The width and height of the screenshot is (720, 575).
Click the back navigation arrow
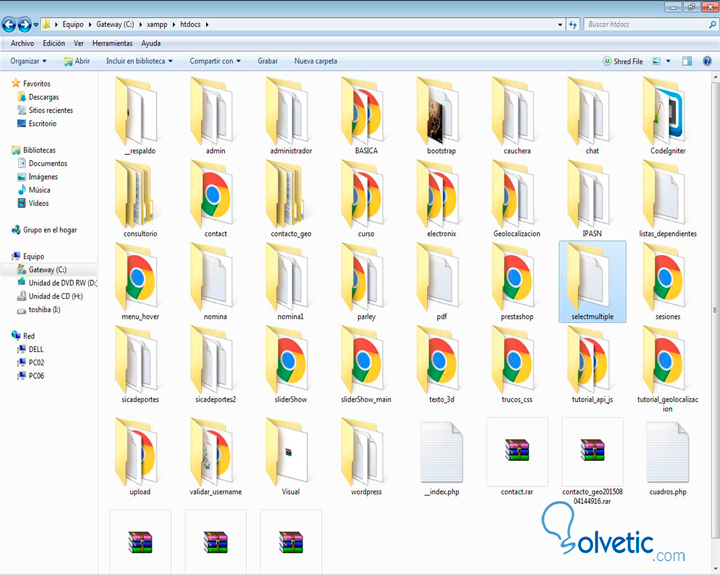(x=9, y=24)
